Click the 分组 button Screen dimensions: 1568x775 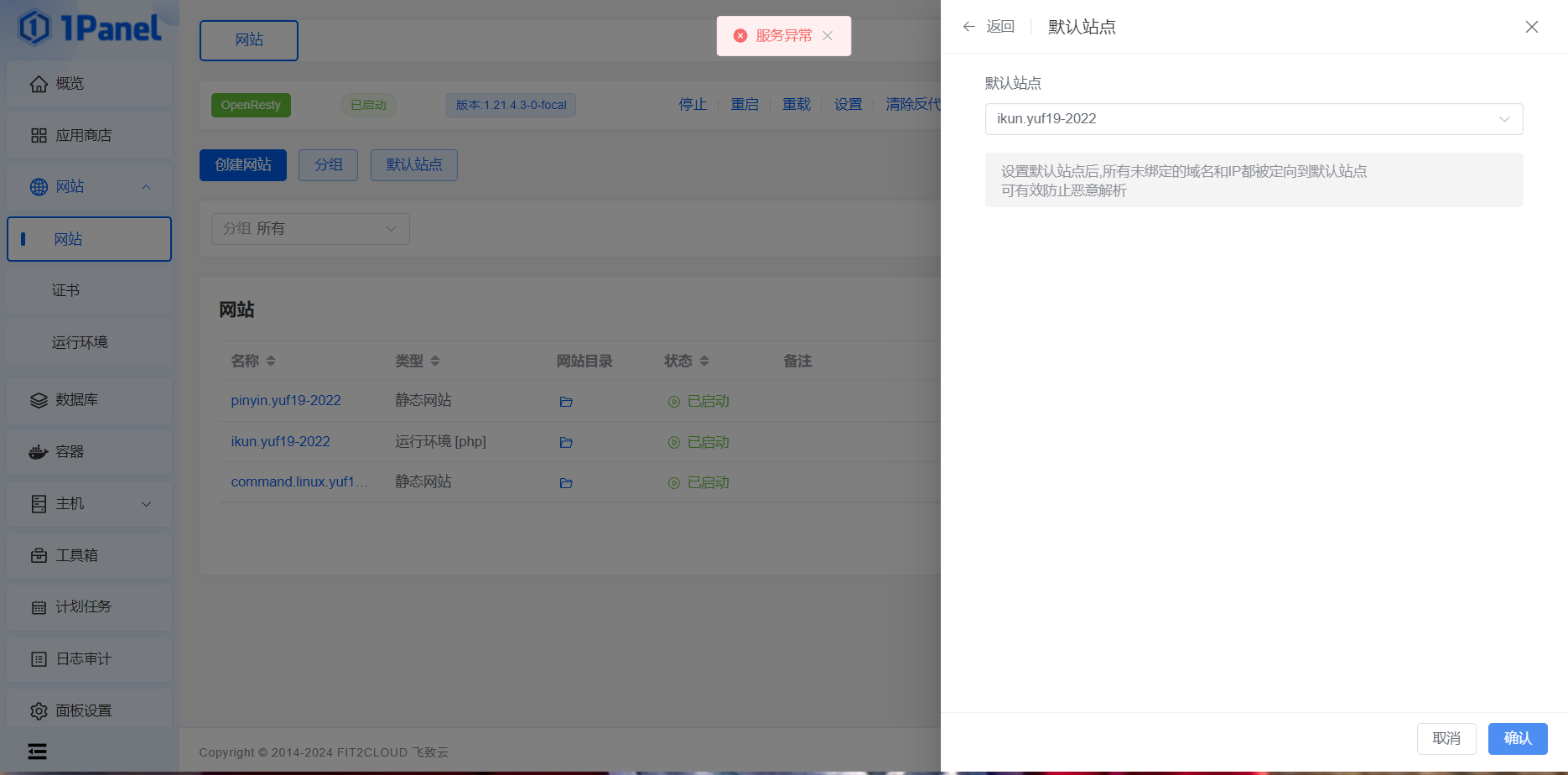[329, 165]
